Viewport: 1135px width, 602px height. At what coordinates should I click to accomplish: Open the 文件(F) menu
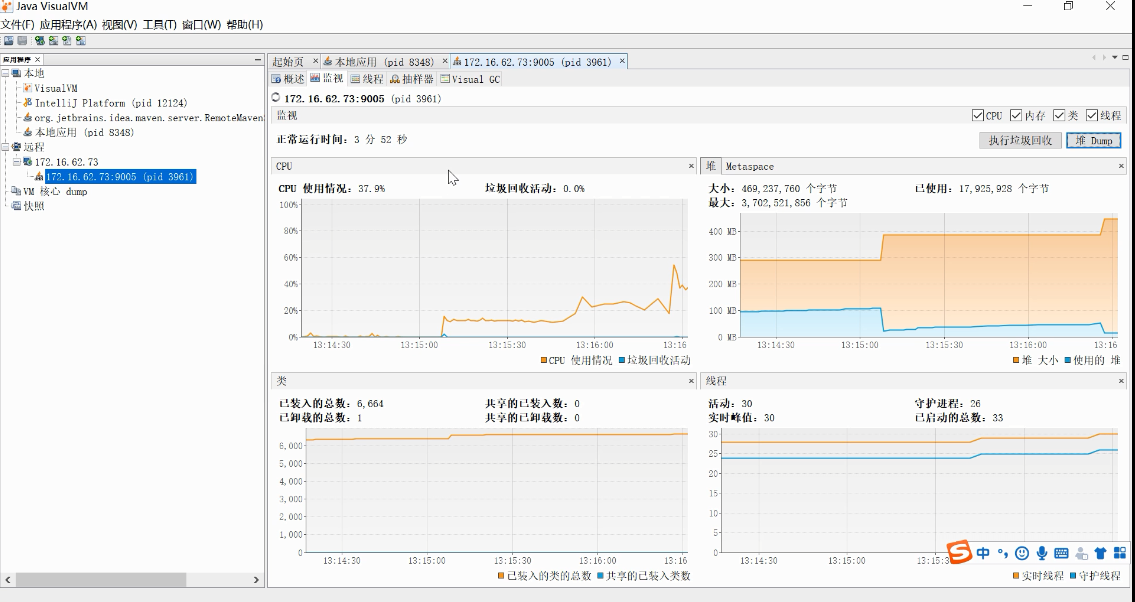coord(17,25)
